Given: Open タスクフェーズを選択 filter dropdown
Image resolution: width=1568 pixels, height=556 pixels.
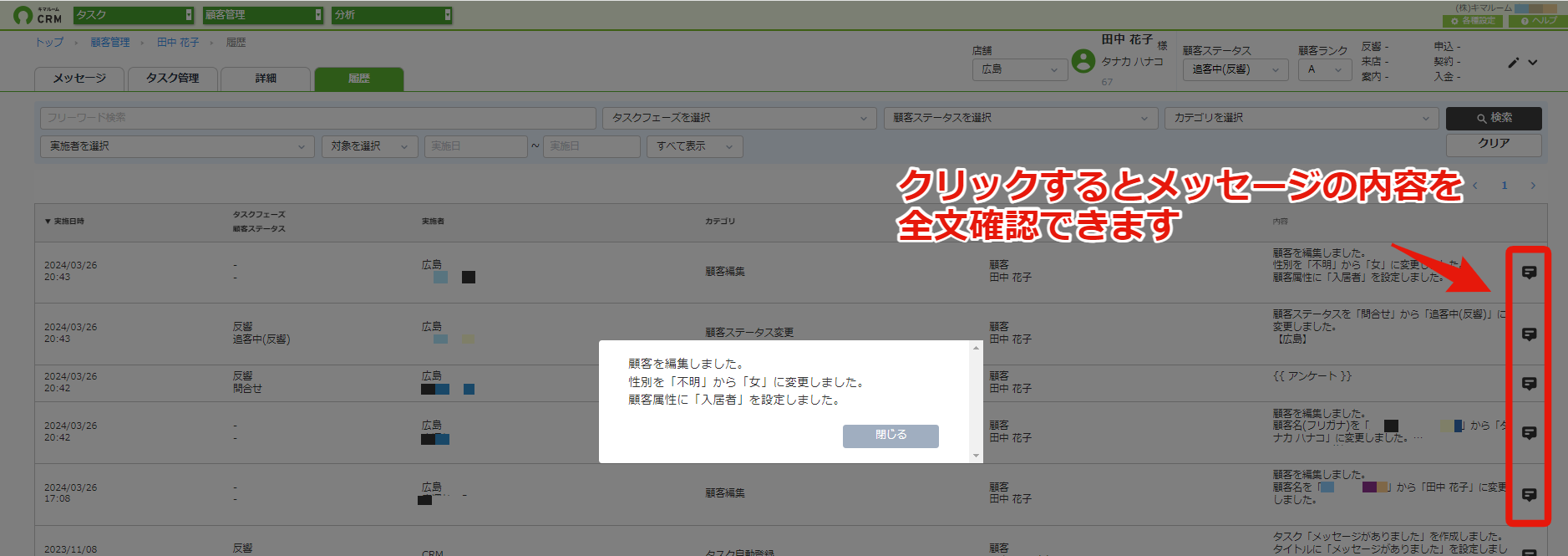Looking at the screenshot, I should (739, 118).
